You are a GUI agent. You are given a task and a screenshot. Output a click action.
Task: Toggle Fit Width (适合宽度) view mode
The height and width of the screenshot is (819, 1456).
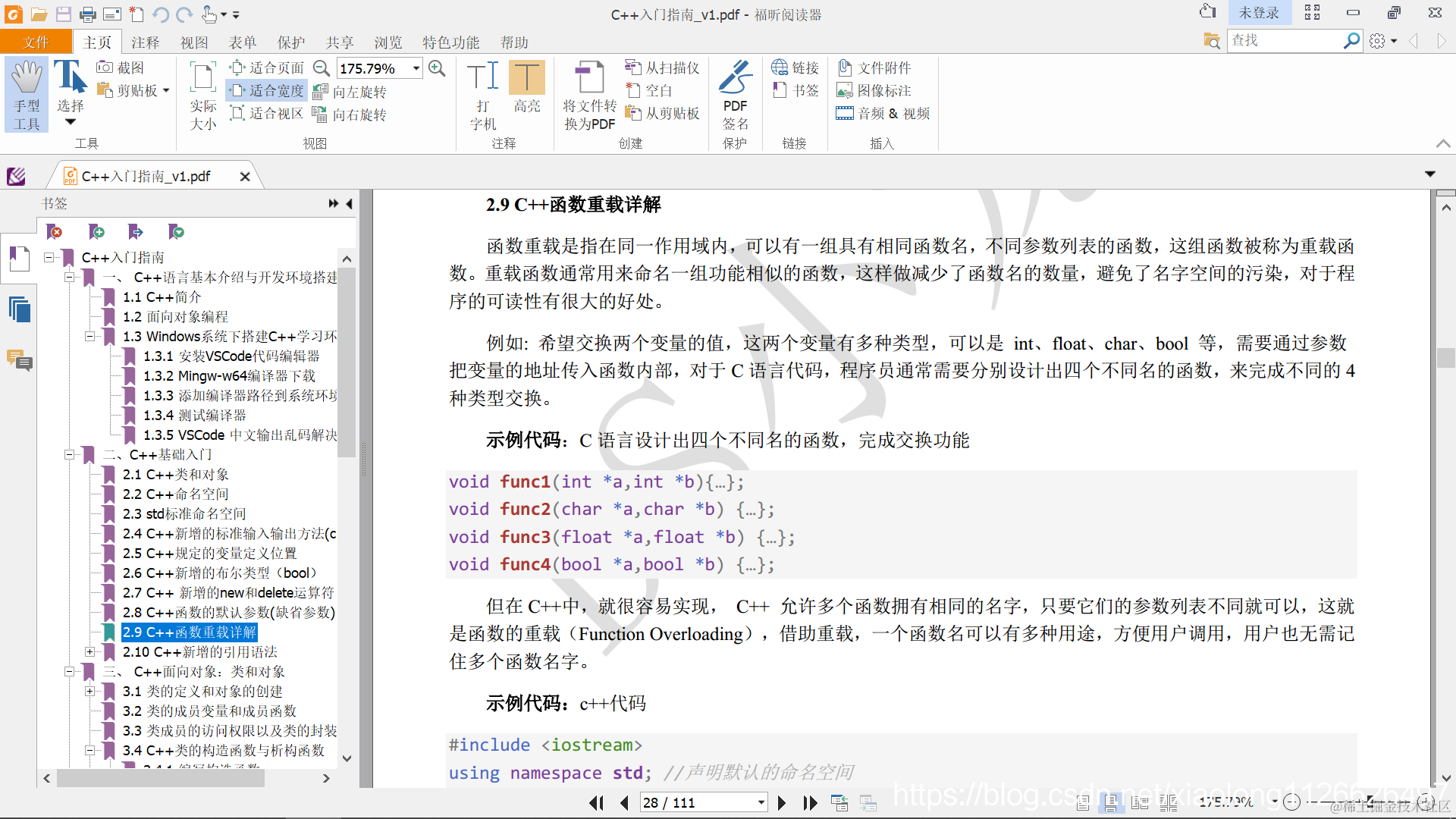[267, 91]
